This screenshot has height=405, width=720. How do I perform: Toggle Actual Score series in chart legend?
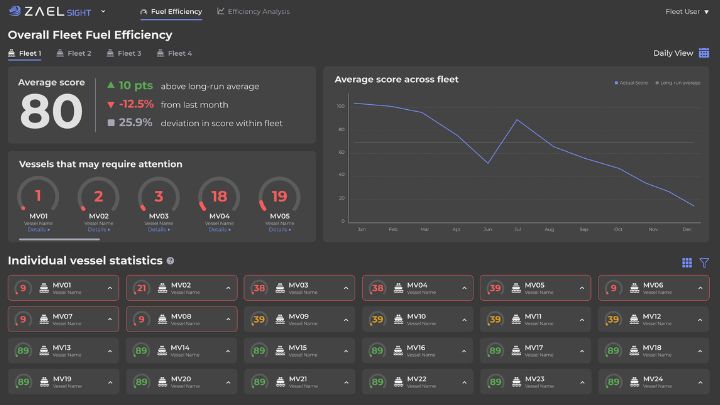[630, 82]
